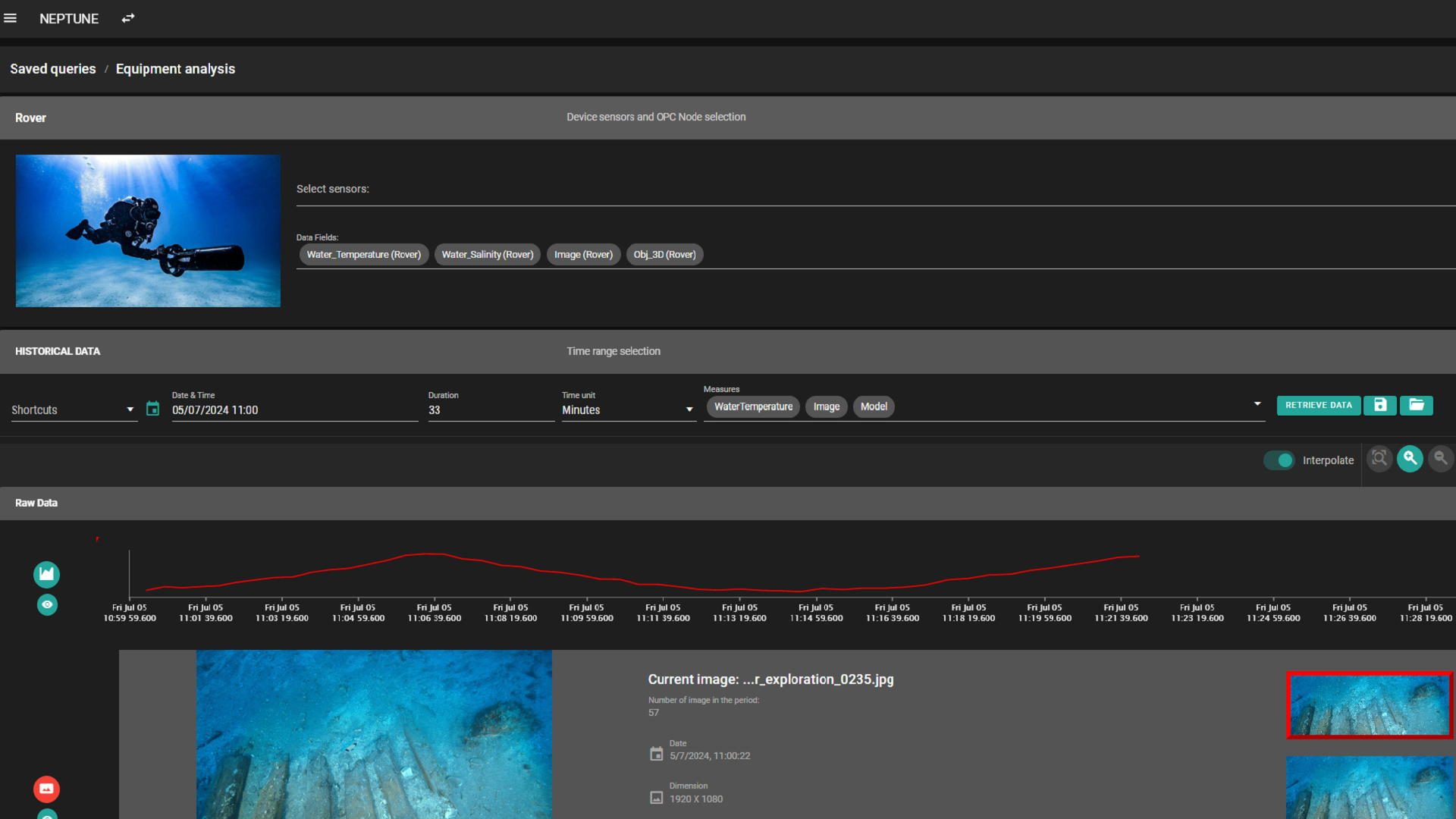This screenshot has height=819, width=1456.
Task: Click the large underwater wreck image
Action: 374,734
